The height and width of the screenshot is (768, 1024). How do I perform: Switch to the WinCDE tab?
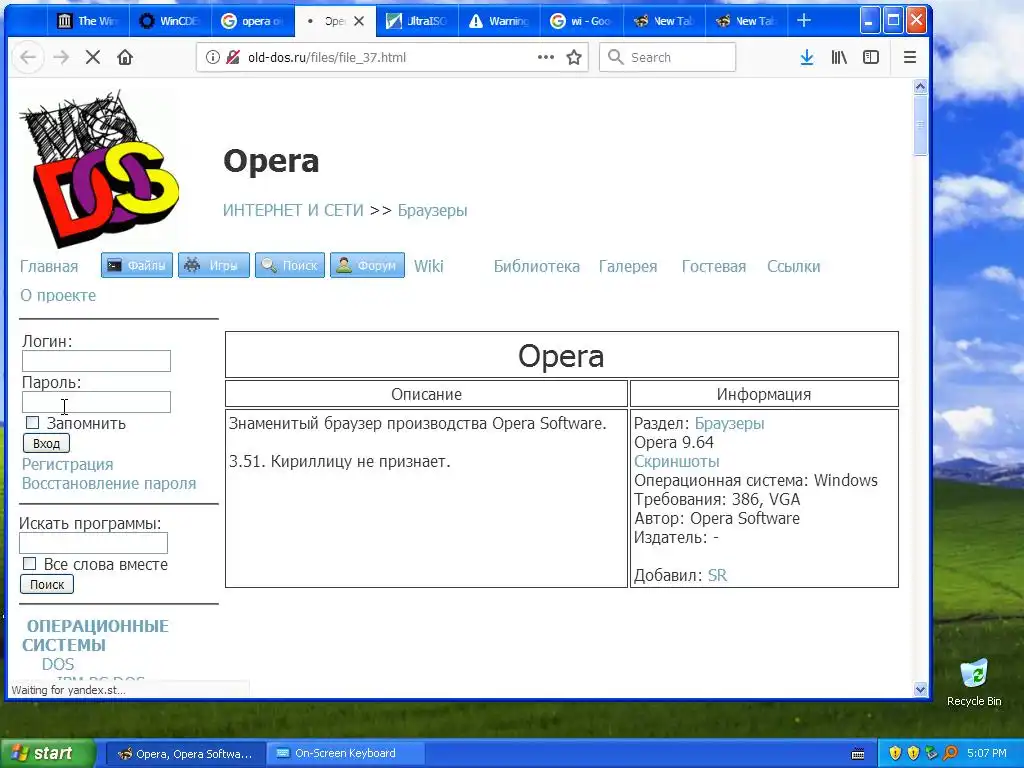click(170, 21)
